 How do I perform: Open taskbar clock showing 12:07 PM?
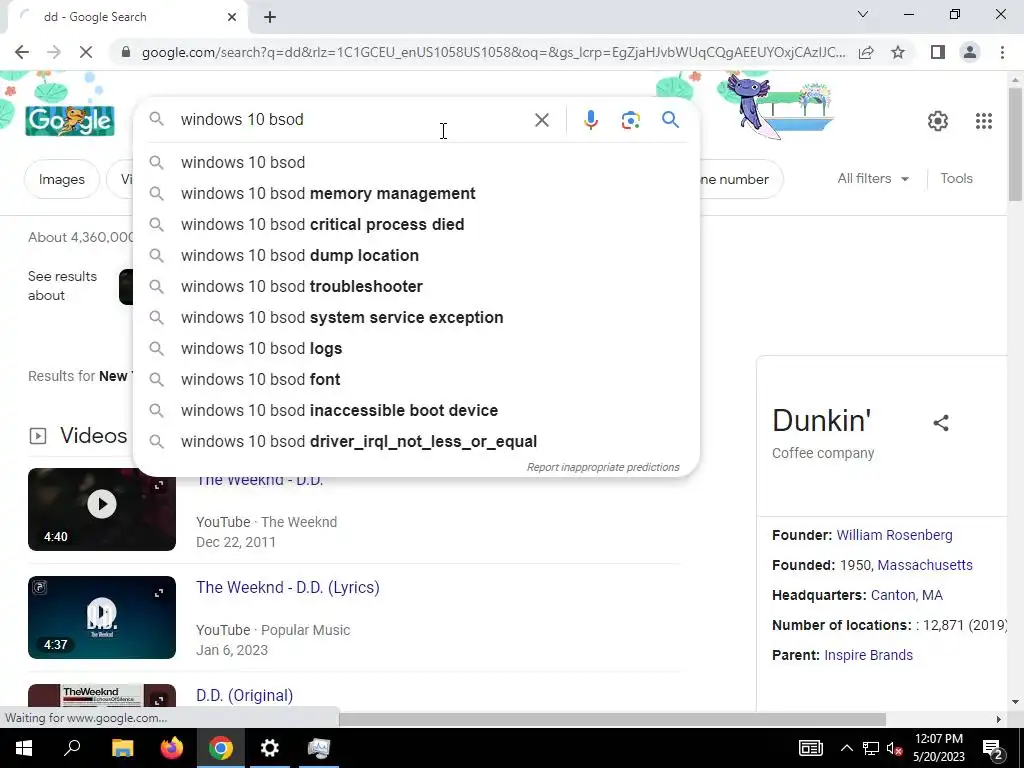(938, 748)
